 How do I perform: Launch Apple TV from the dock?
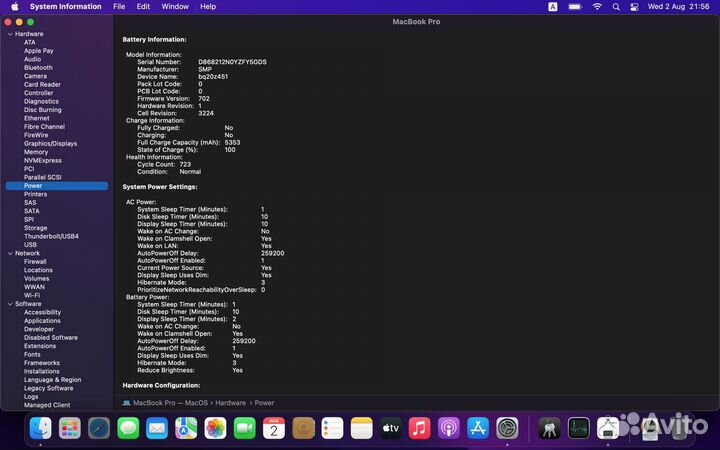(x=391, y=428)
